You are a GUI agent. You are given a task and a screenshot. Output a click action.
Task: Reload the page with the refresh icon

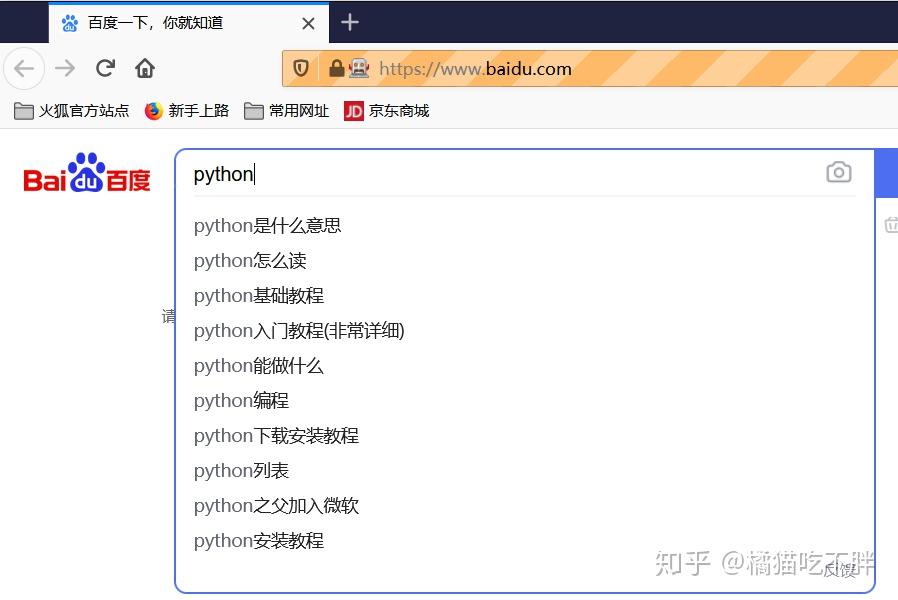tap(104, 68)
